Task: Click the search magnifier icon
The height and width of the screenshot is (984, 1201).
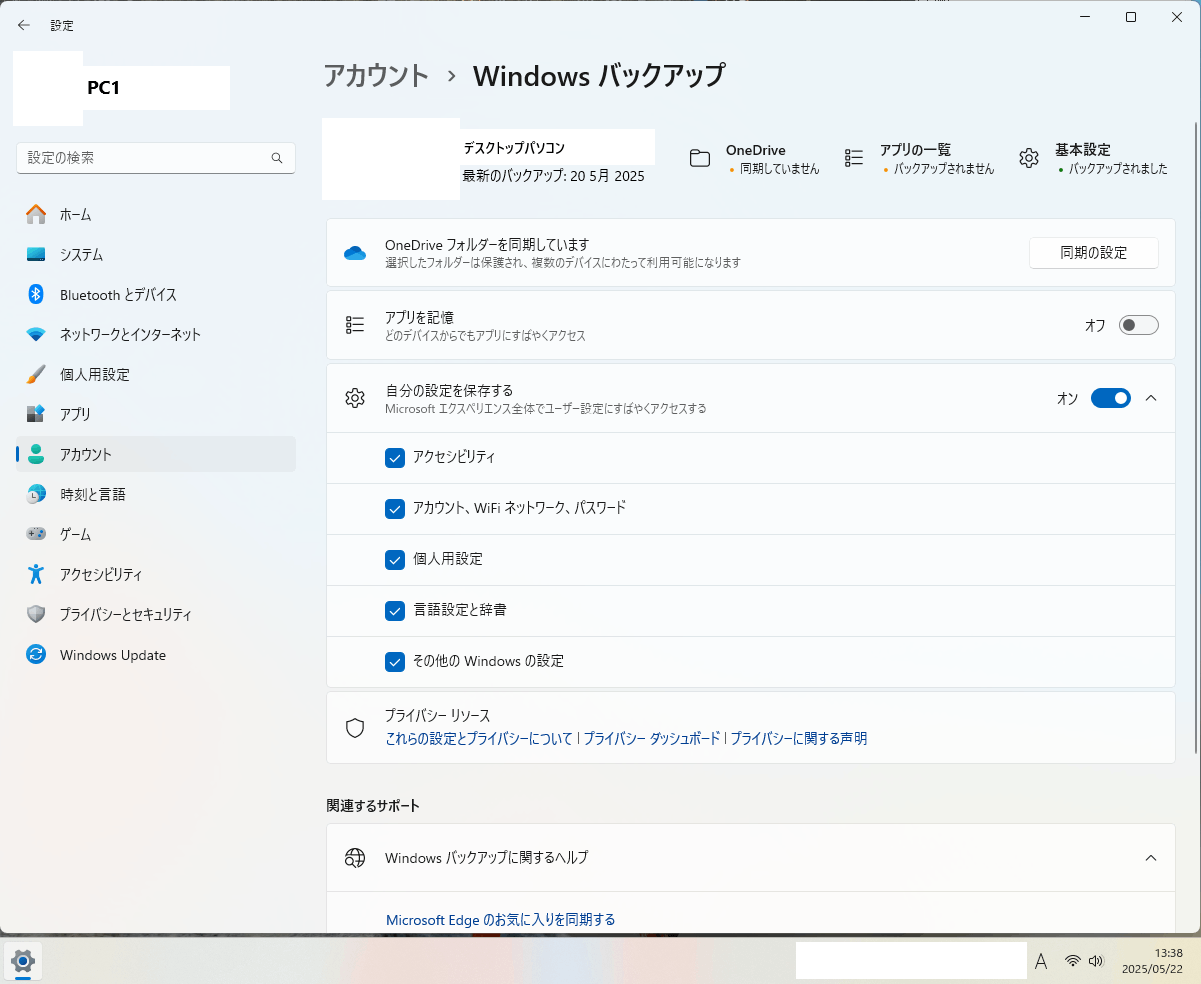Action: (x=277, y=158)
